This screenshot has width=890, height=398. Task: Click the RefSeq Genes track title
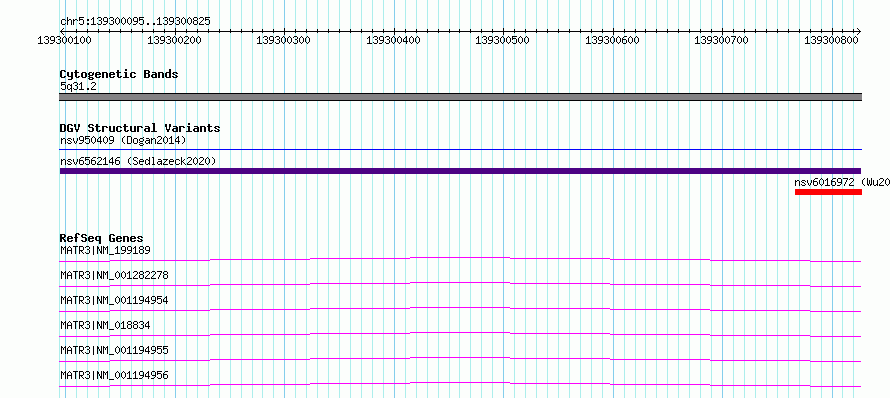pos(102,238)
